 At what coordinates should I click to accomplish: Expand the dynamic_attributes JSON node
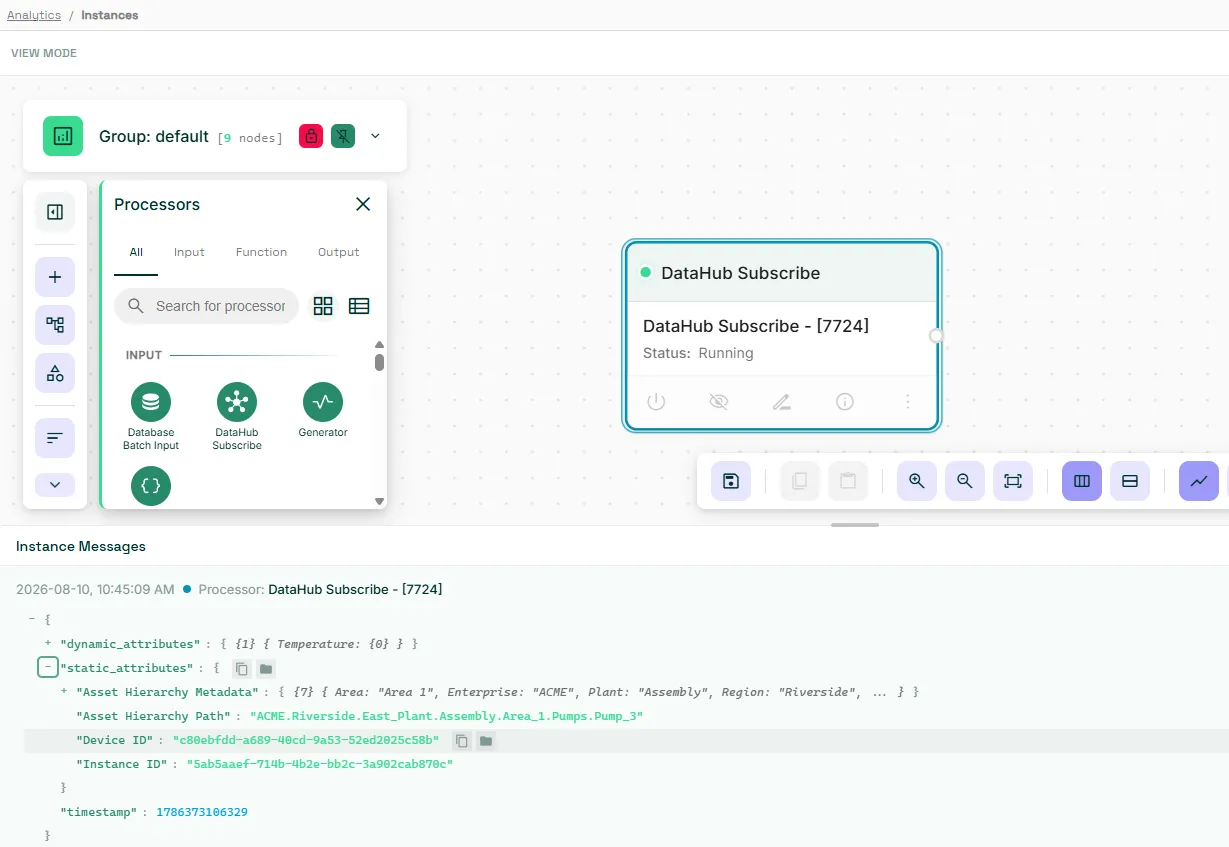click(48, 643)
